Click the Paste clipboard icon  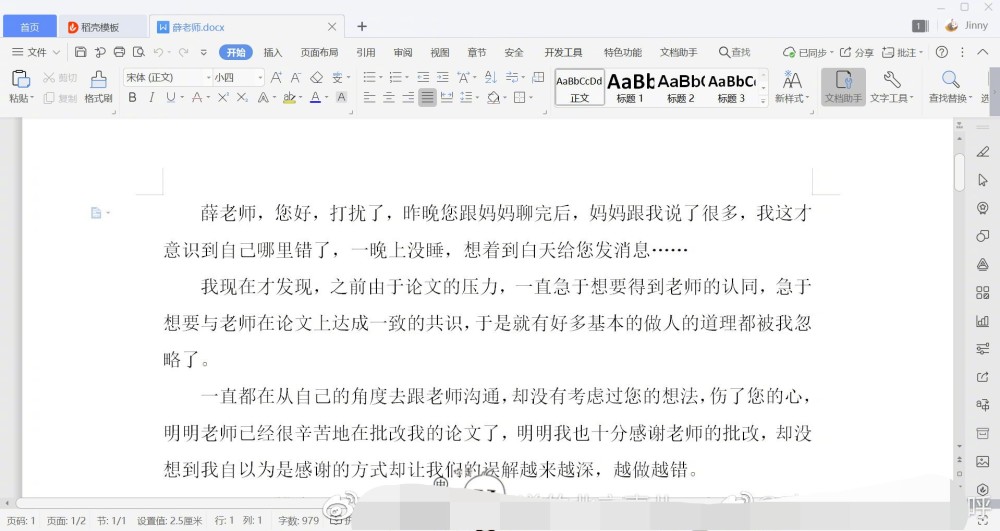(21, 79)
